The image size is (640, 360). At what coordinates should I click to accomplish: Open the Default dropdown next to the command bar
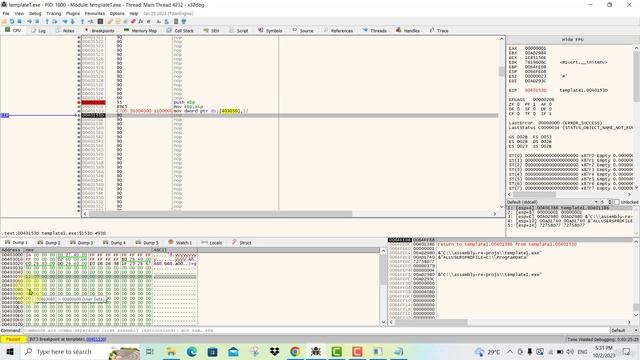pyautogui.click(x=624, y=330)
